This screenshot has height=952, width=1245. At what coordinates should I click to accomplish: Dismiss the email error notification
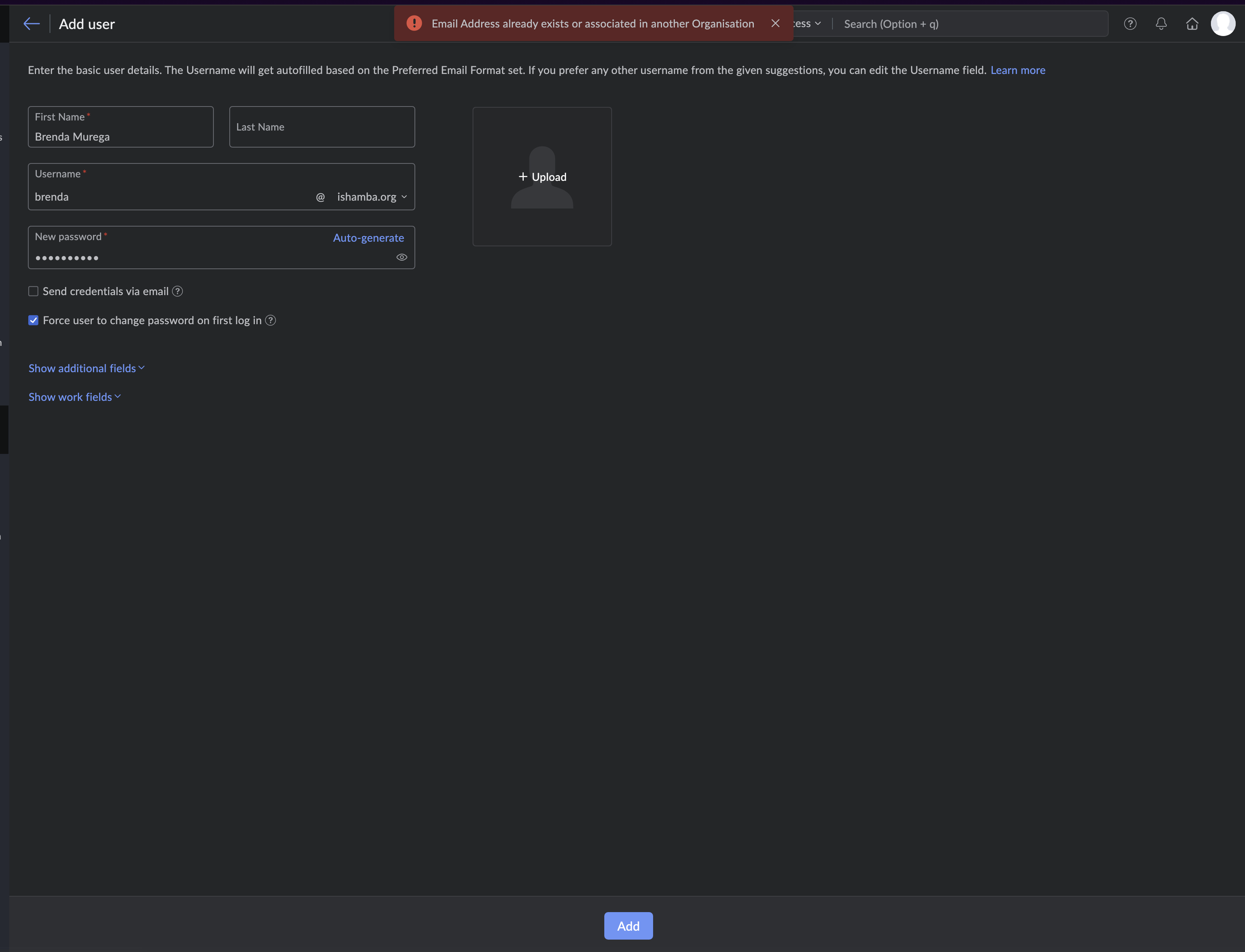[775, 23]
